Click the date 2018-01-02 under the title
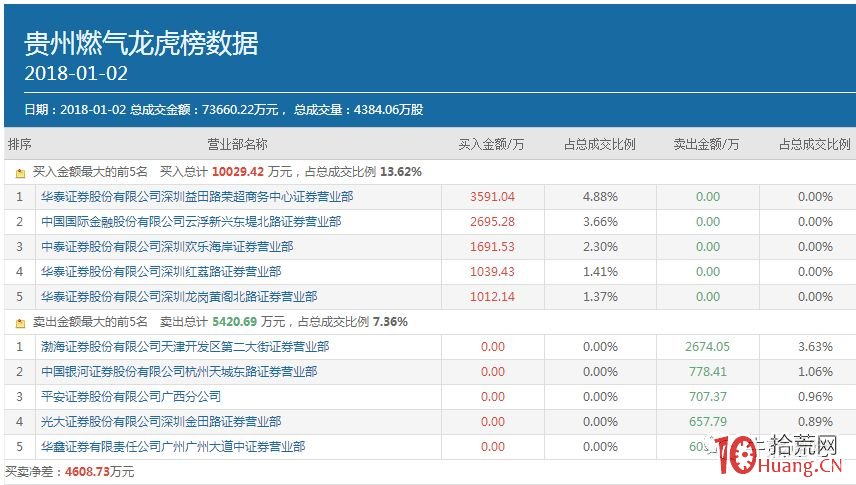The image size is (856, 485). click(76, 74)
